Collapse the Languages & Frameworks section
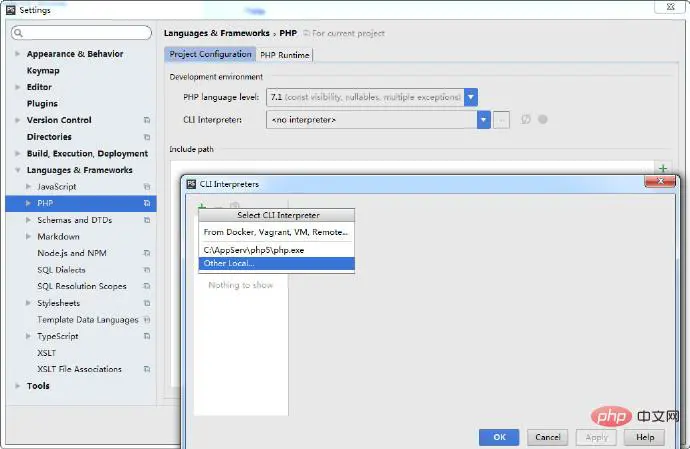This screenshot has width=690, height=449. (17, 170)
